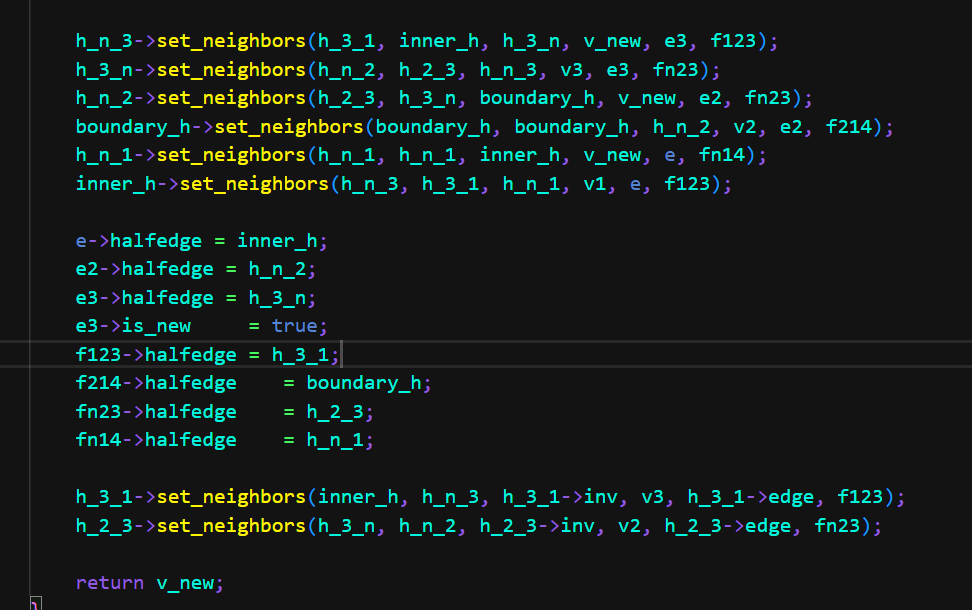Click 'h_3_1->inv' argument in the set_neighbors call
This screenshot has height=610, width=972.
(x=560, y=497)
